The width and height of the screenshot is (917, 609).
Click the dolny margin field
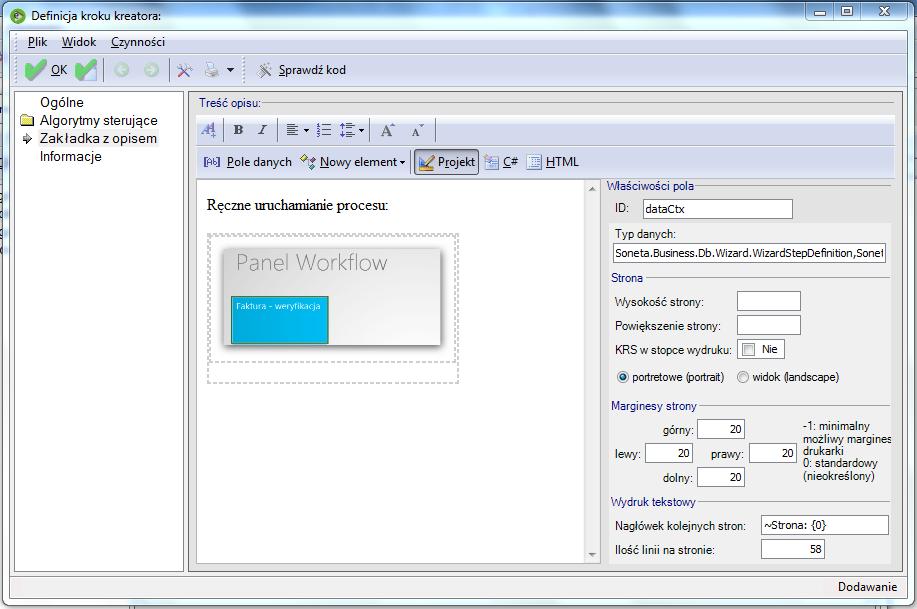click(x=720, y=477)
